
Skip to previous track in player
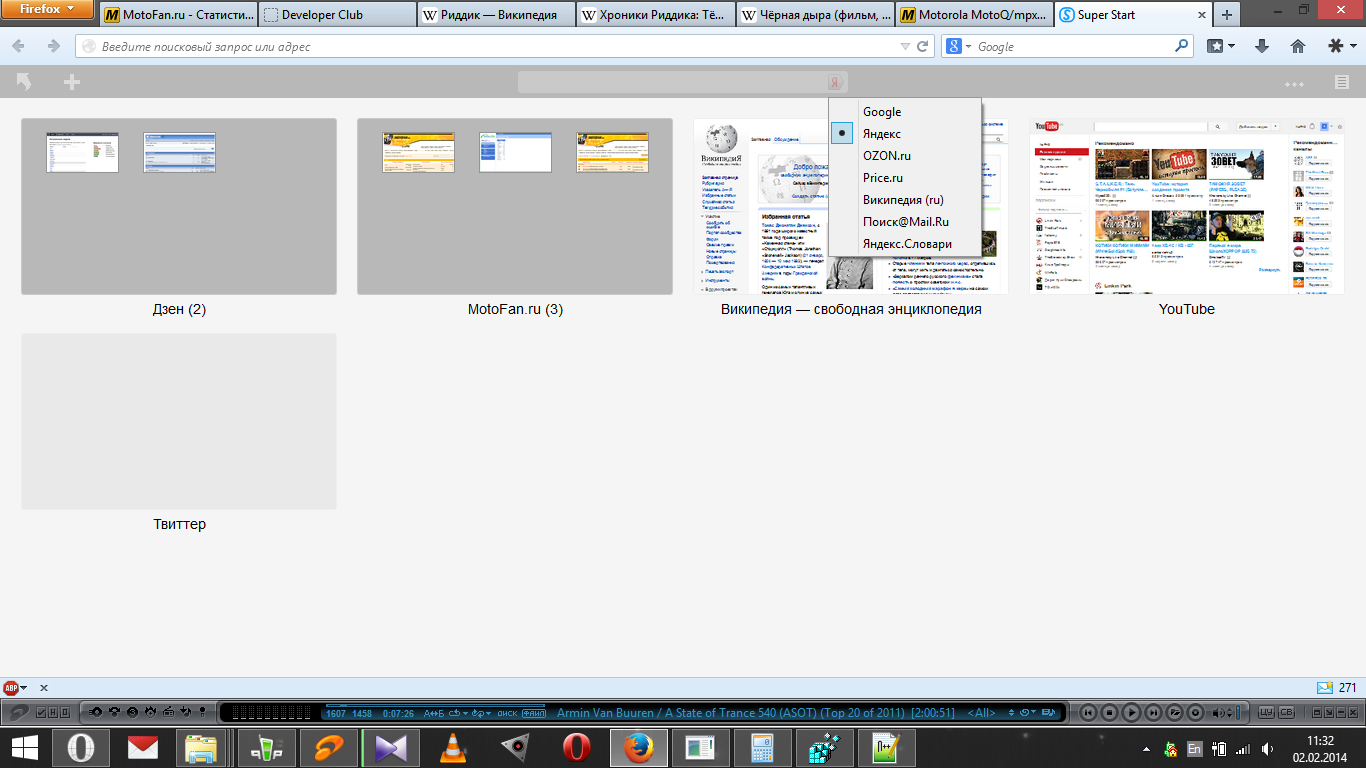tap(1088, 713)
